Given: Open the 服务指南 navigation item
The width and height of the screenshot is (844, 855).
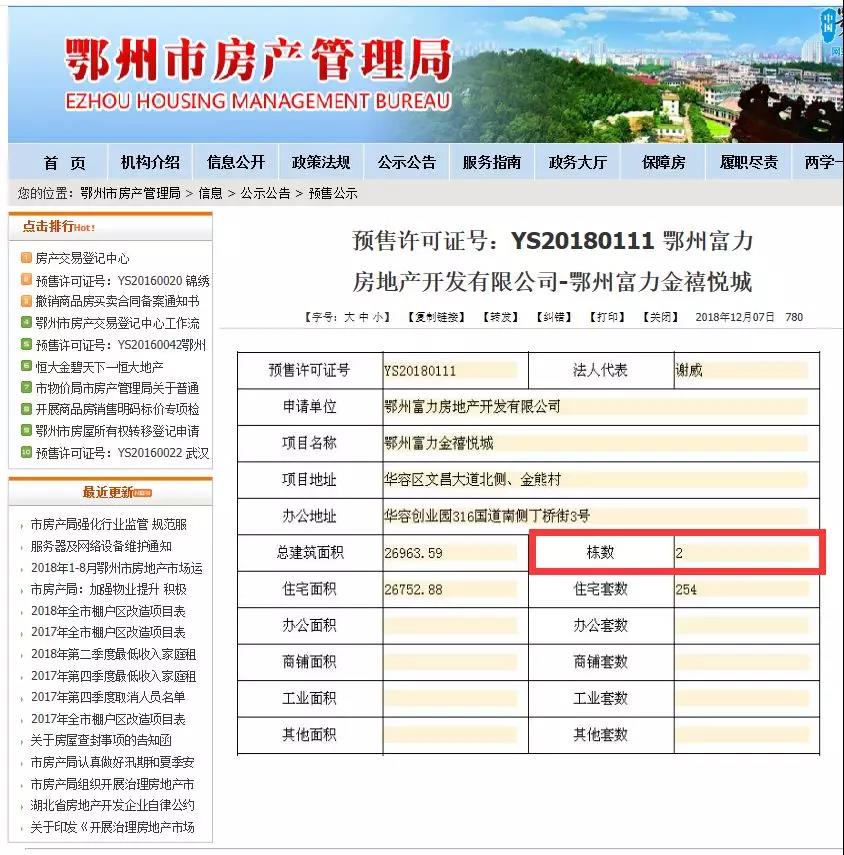Looking at the screenshot, I should (492, 163).
